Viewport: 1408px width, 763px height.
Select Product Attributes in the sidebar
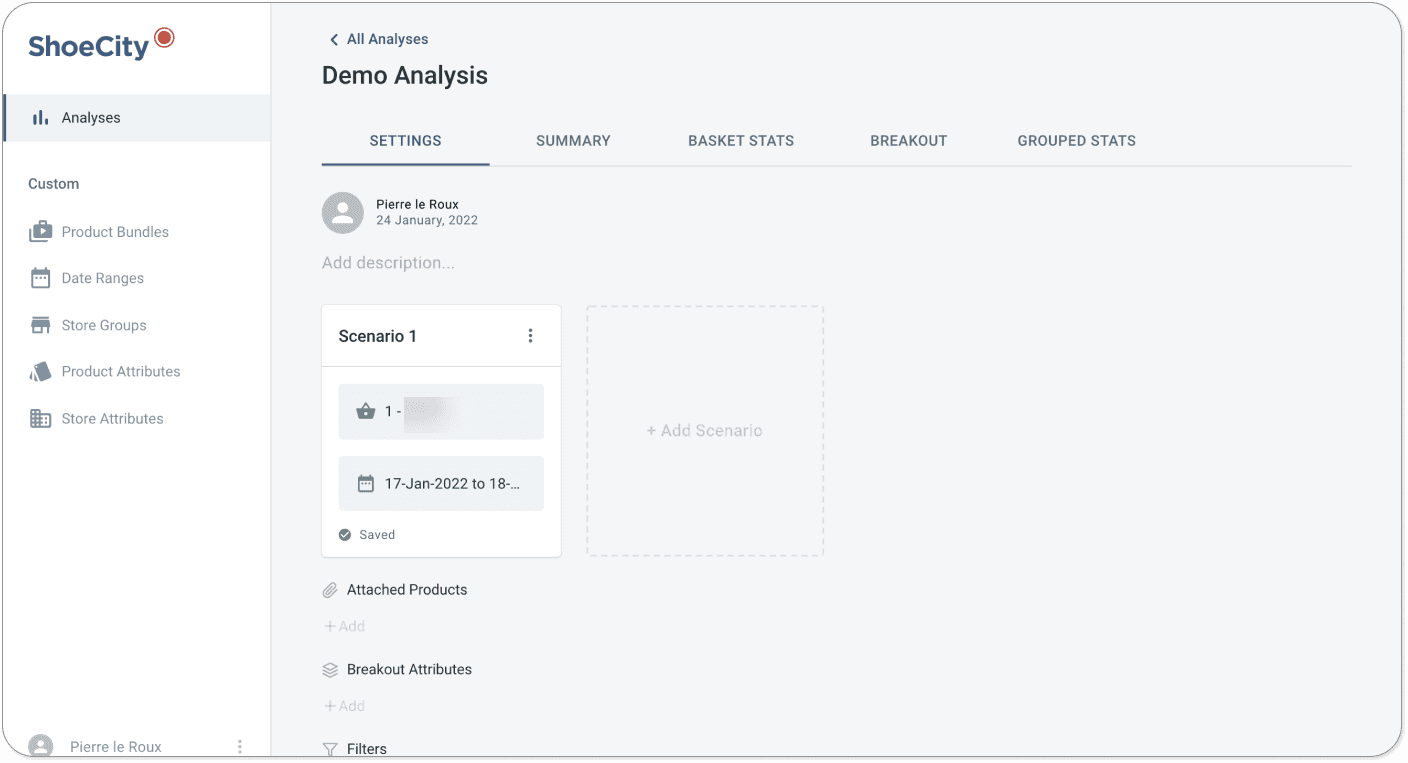tap(120, 371)
